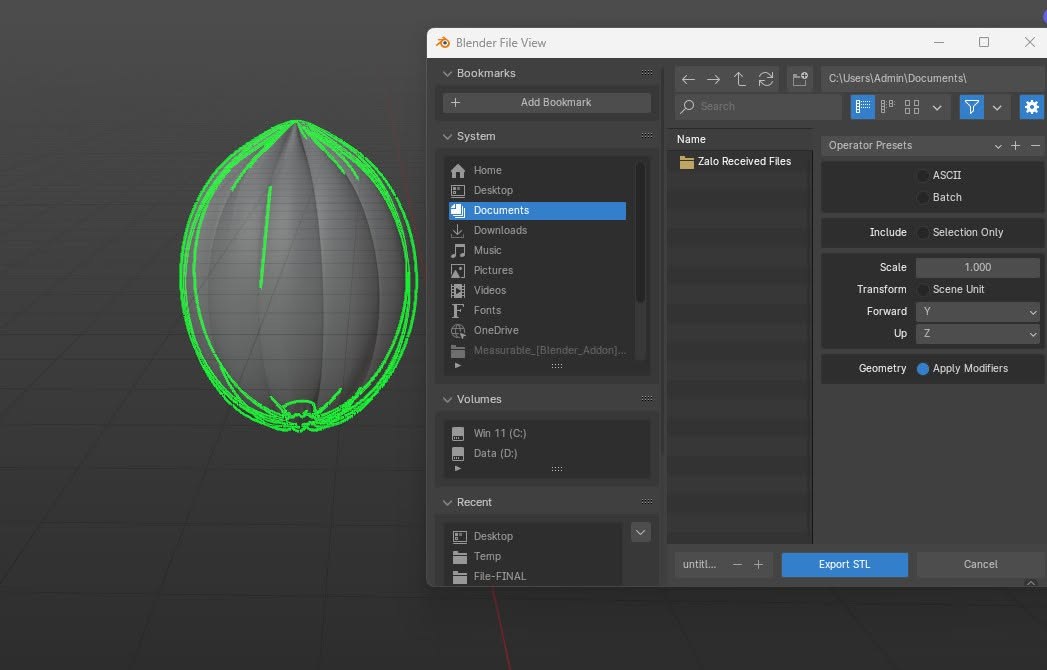Create a new directory icon

click(x=800, y=79)
